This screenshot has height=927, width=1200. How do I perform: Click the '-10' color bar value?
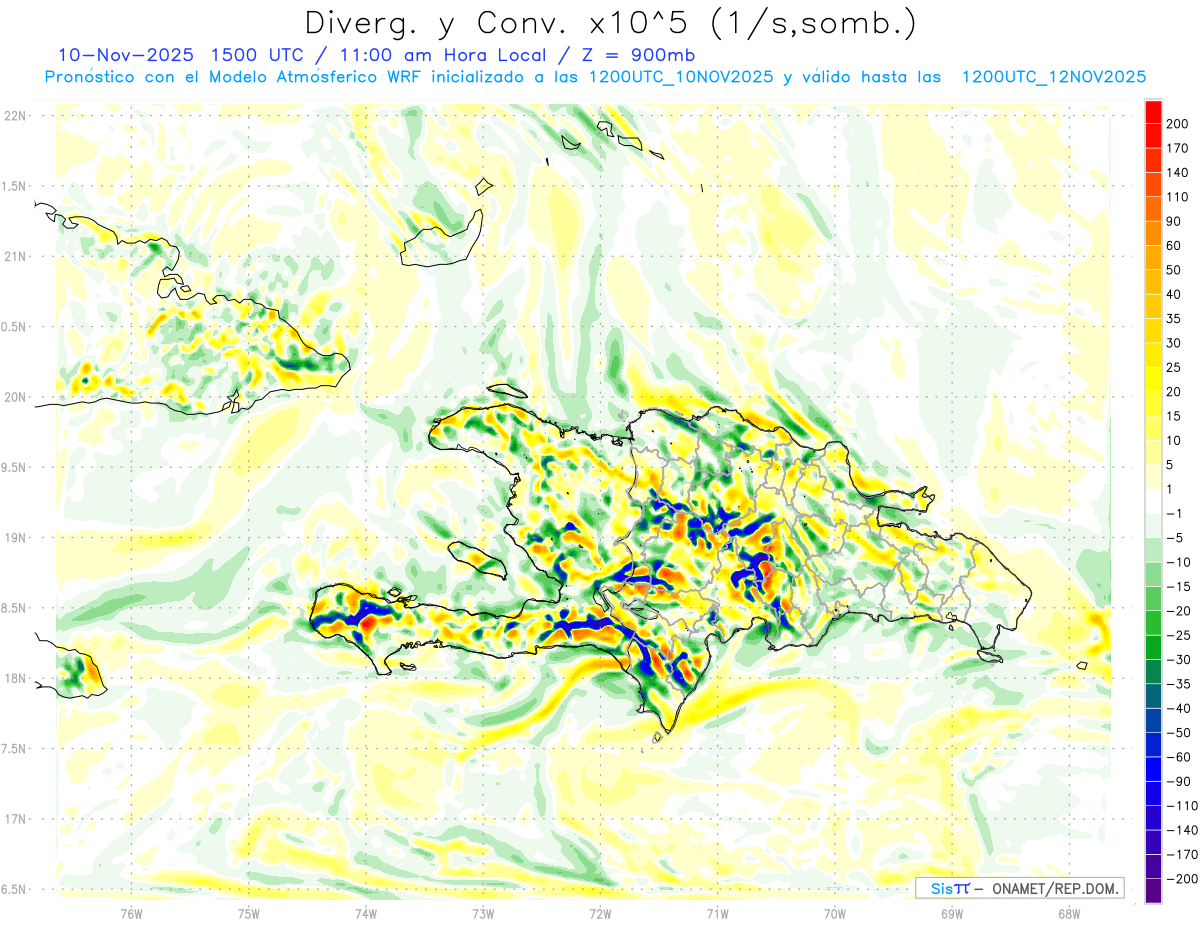(x=1179, y=563)
